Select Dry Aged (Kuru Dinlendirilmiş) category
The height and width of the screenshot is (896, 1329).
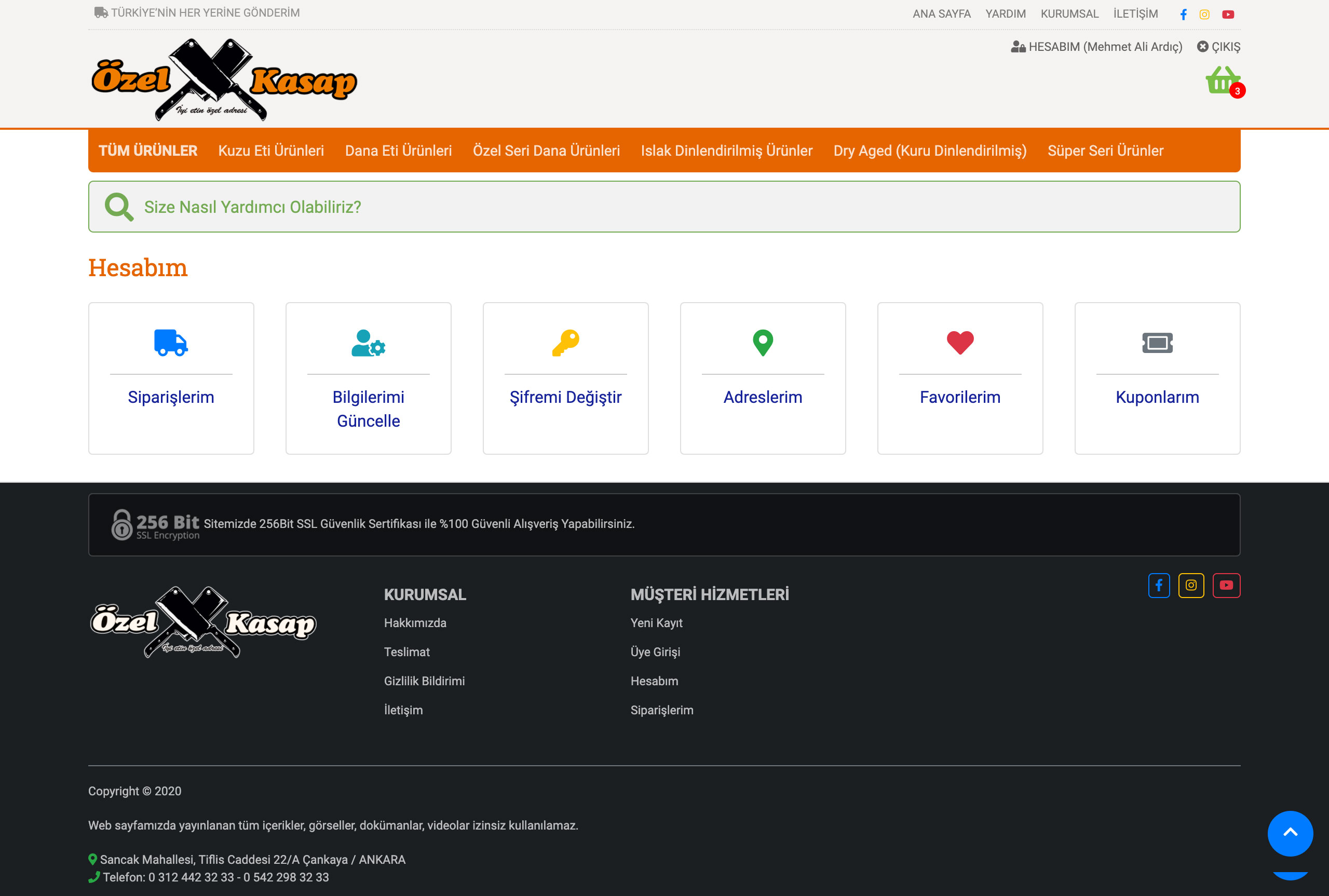click(930, 151)
